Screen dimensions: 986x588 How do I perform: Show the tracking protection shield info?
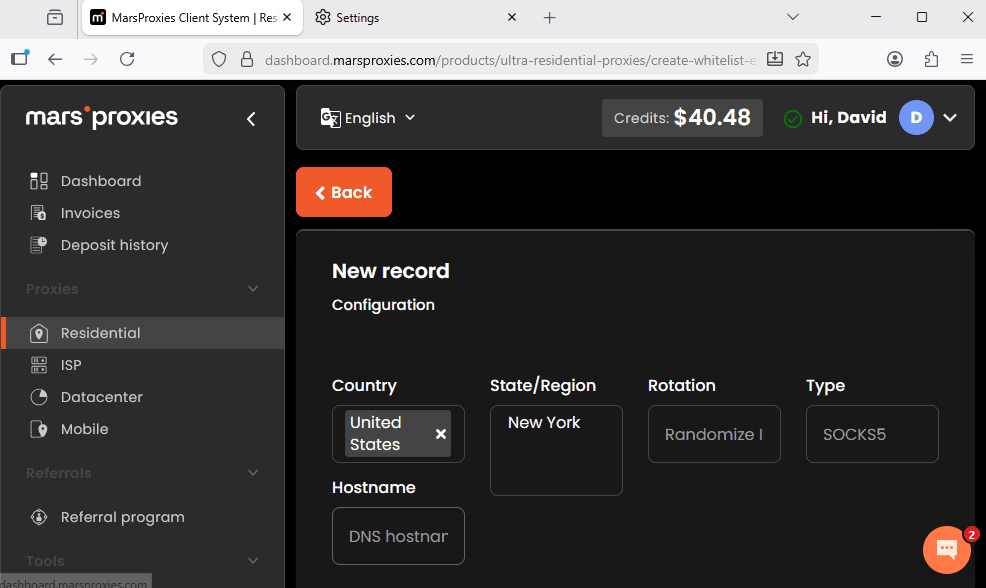tap(219, 59)
